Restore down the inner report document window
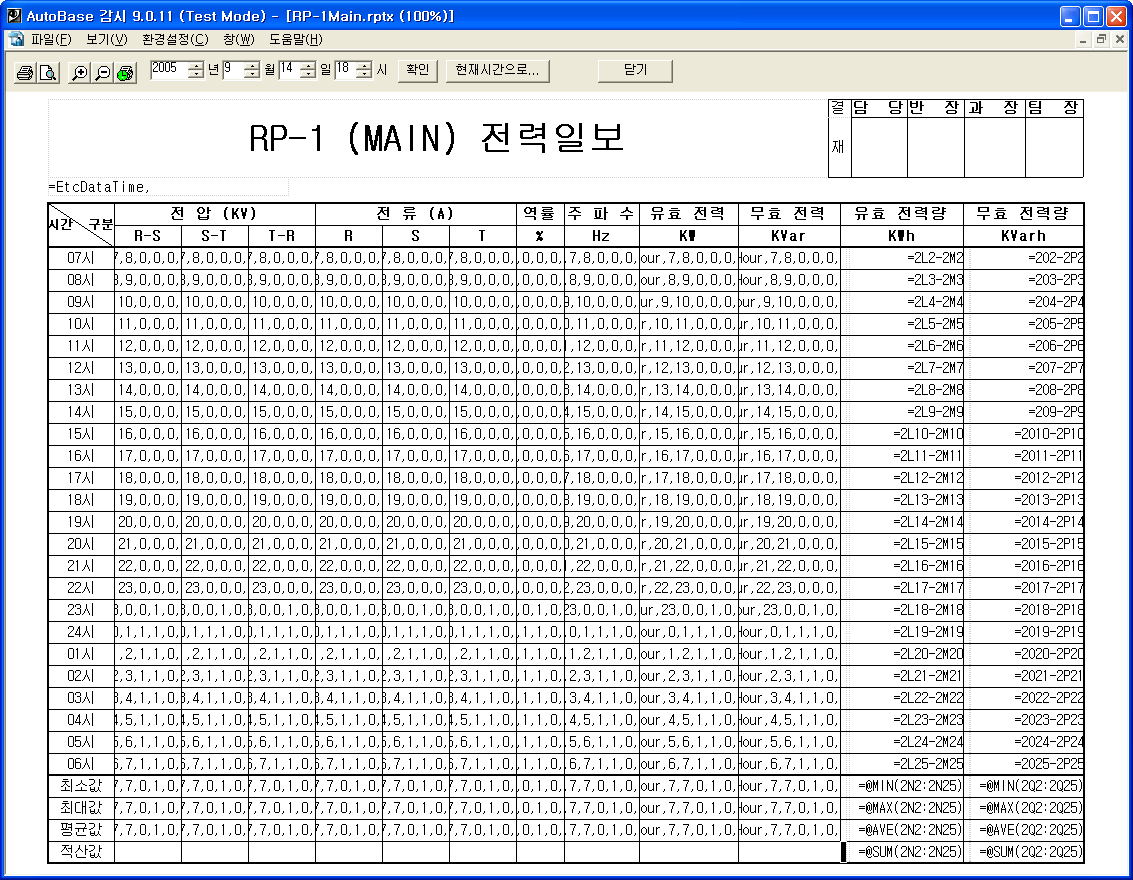 point(1101,40)
